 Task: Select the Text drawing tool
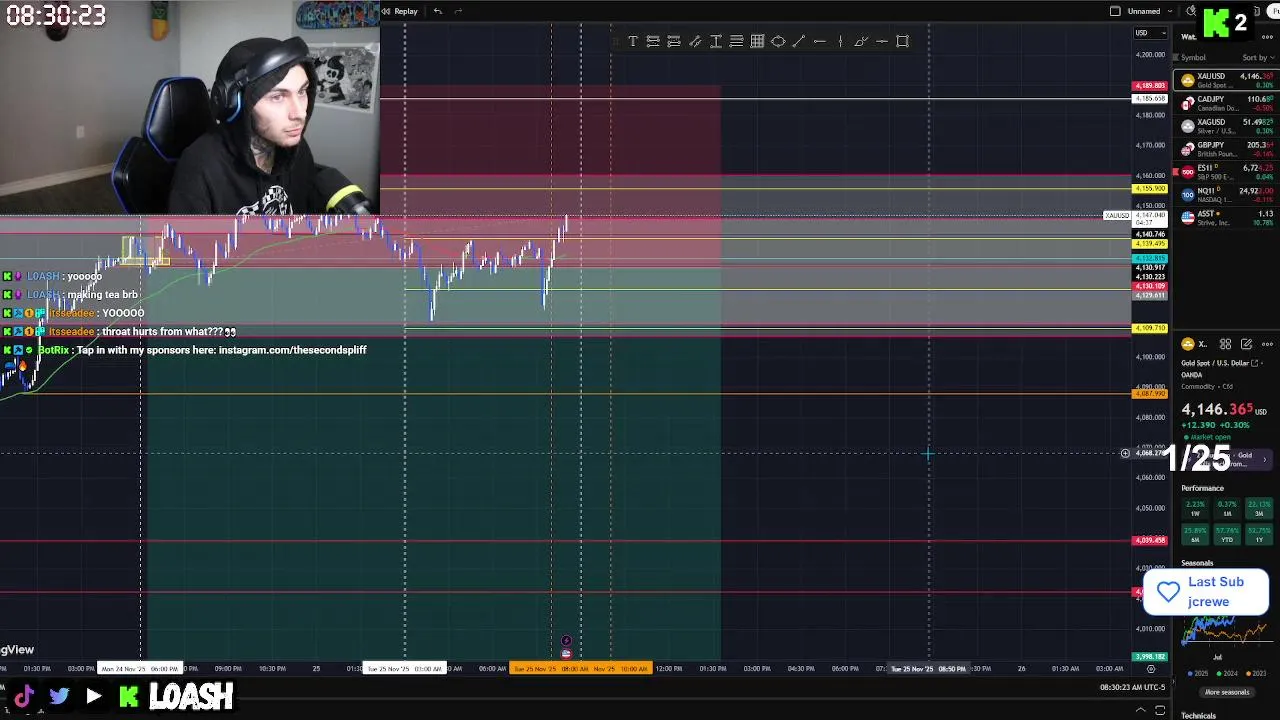click(632, 41)
